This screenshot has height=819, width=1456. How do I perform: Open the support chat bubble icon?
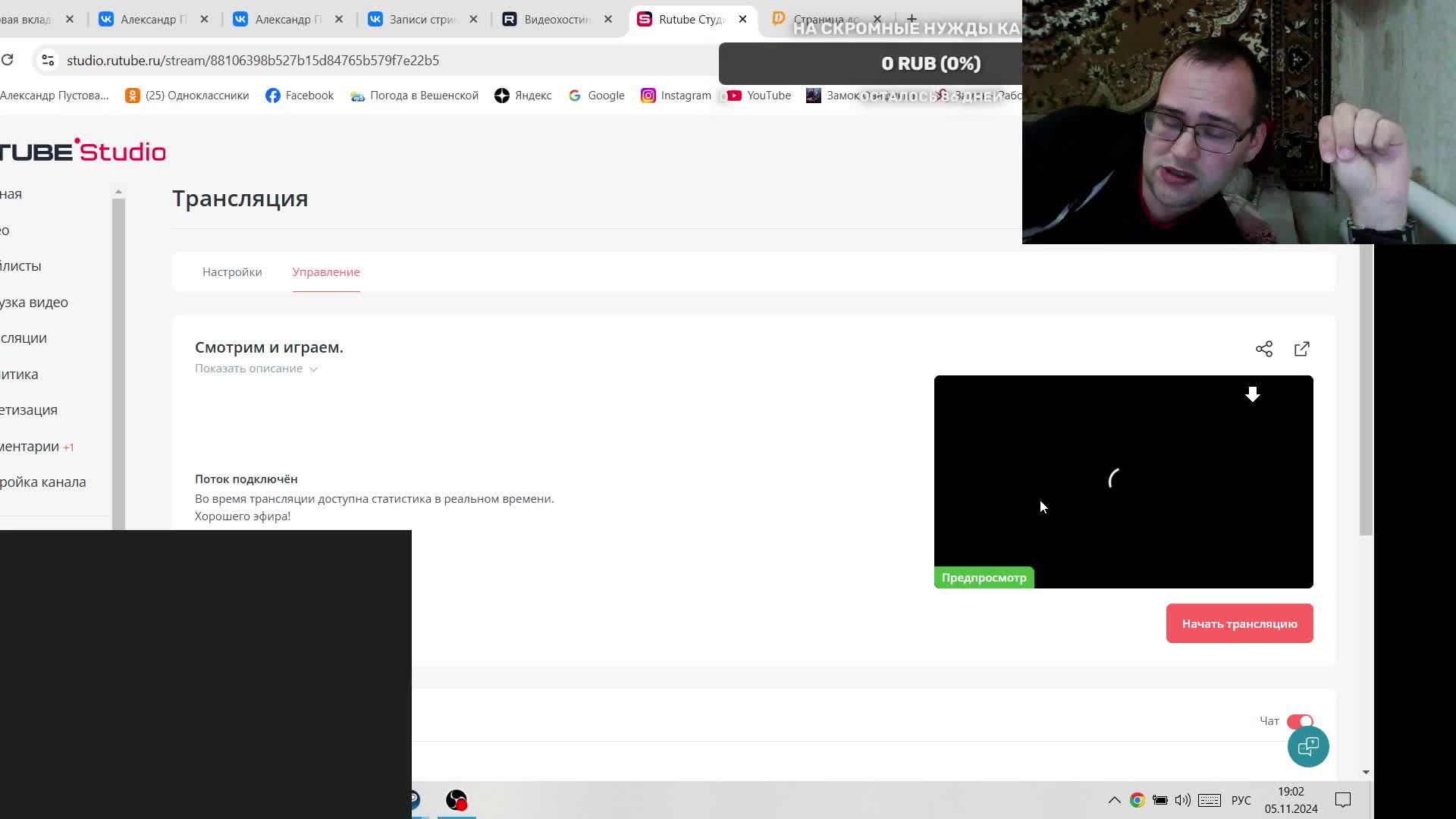[1307, 747]
